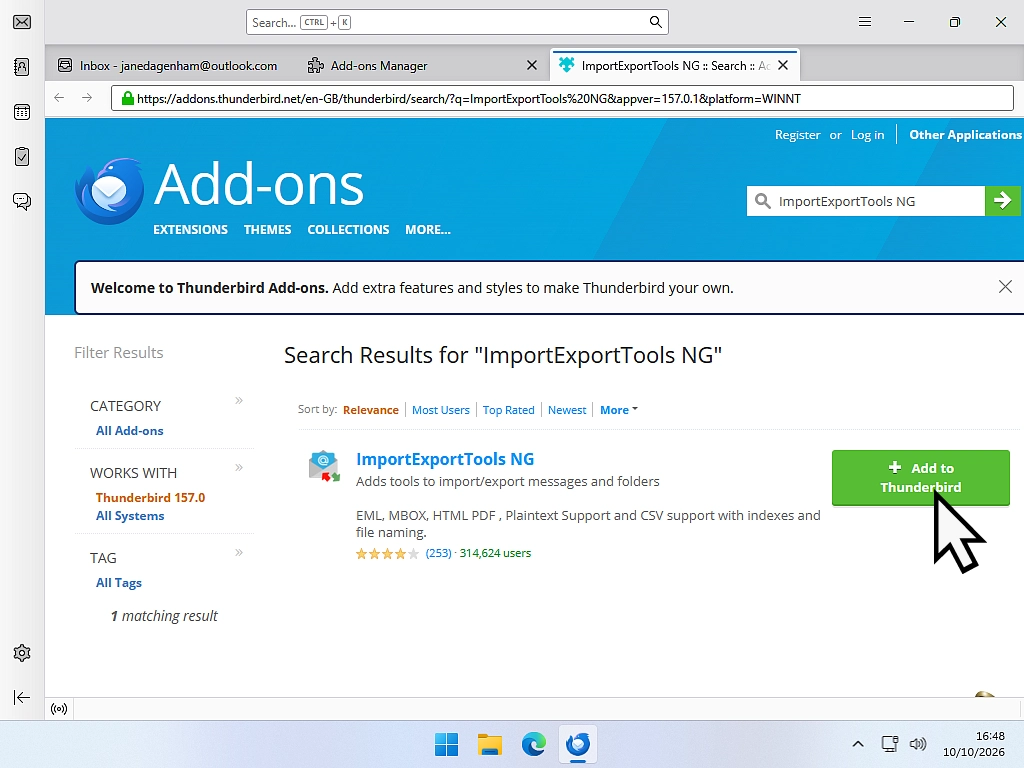The width and height of the screenshot is (1024, 768).
Task: Open the Mail space icon in sidebar
Action: point(22,22)
